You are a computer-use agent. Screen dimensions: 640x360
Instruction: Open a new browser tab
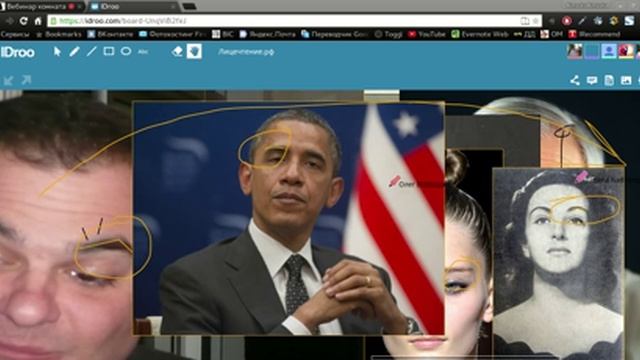tap(189, 7)
